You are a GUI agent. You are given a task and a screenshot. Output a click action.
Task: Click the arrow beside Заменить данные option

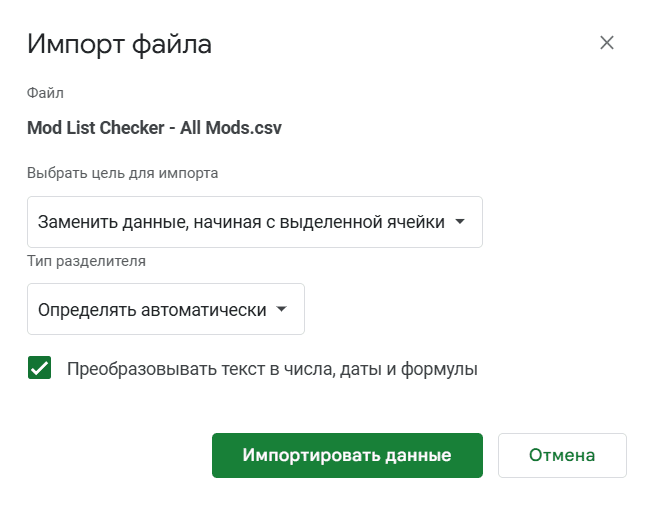(x=460, y=222)
